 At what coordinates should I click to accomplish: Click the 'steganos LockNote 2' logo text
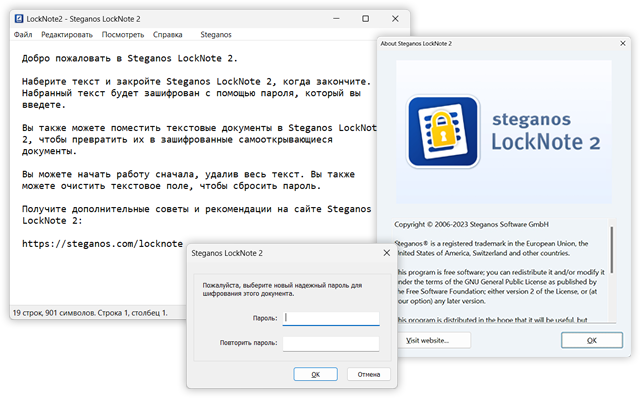pos(546,131)
